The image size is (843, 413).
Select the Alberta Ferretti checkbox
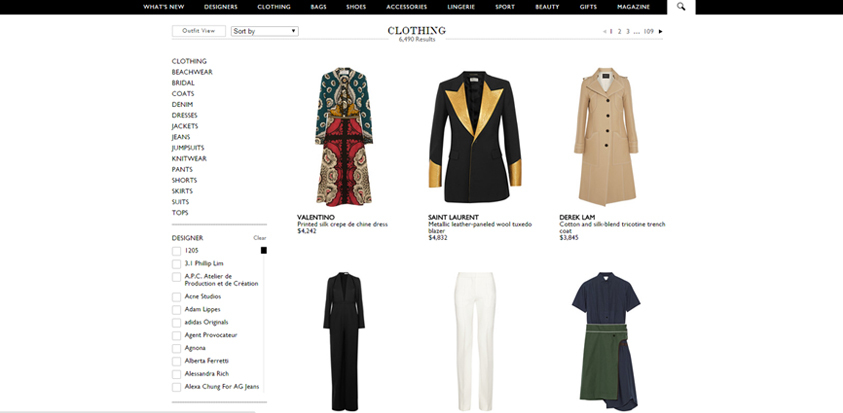pyautogui.click(x=177, y=361)
